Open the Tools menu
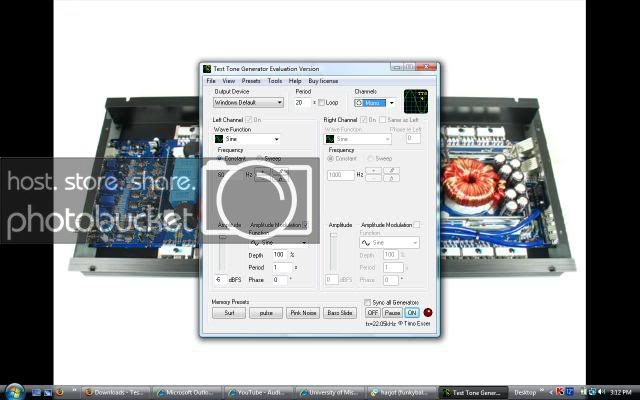Image resolution: width=640 pixels, height=400 pixels. coord(275,81)
